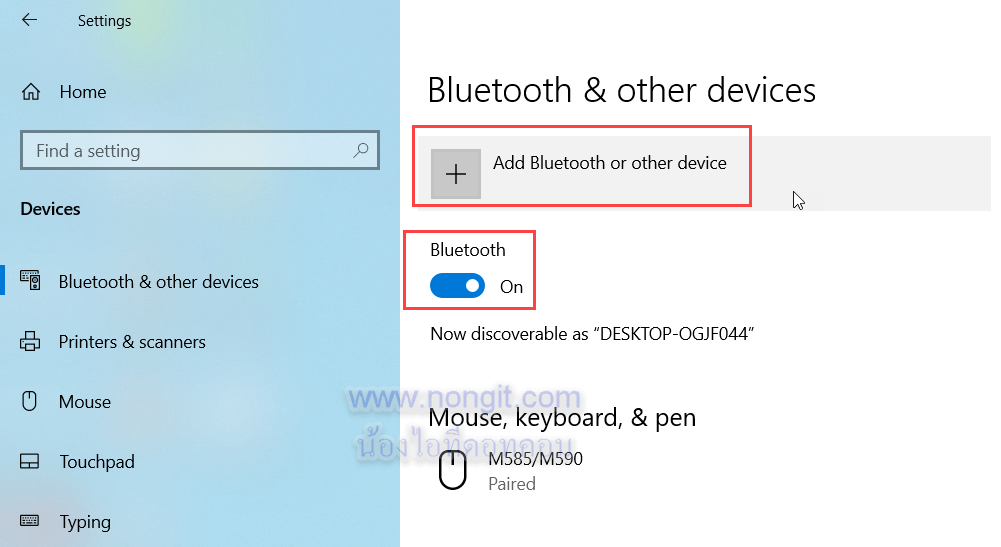Click the back arrow icon
Image resolution: width=1001 pixels, height=547 pixels.
coord(29,20)
